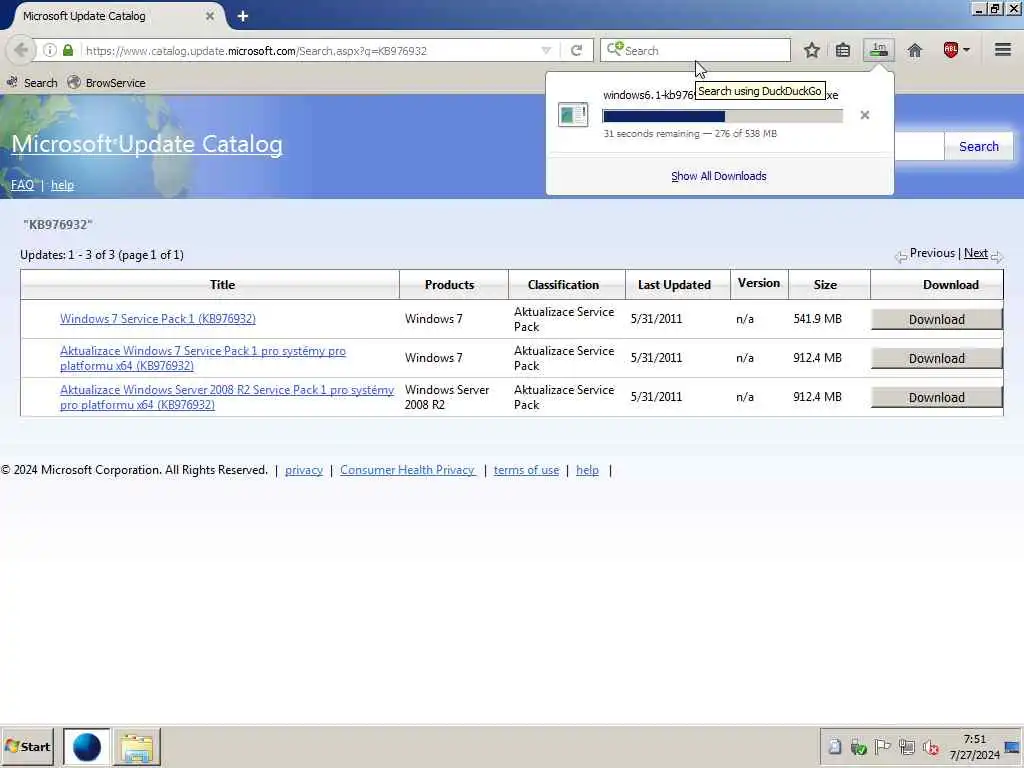Switch to the browser taskbar icon
The image size is (1024, 768).
[x=86, y=746]
